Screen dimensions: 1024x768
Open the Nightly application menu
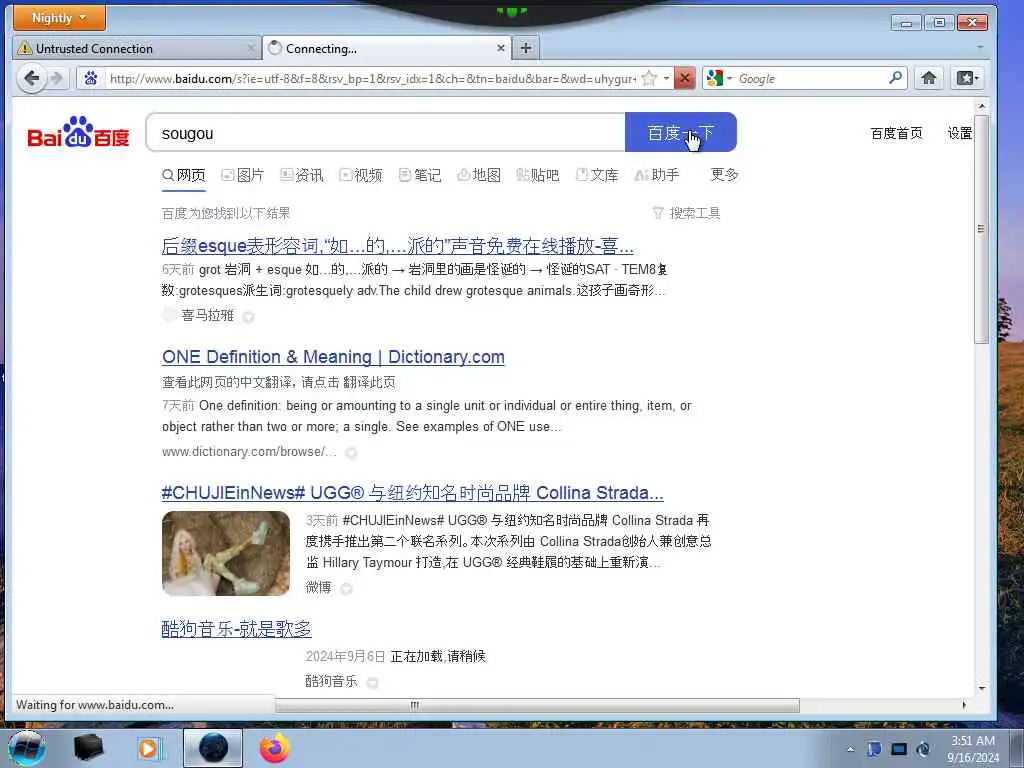pyautogui.click(x=59, y=18)
